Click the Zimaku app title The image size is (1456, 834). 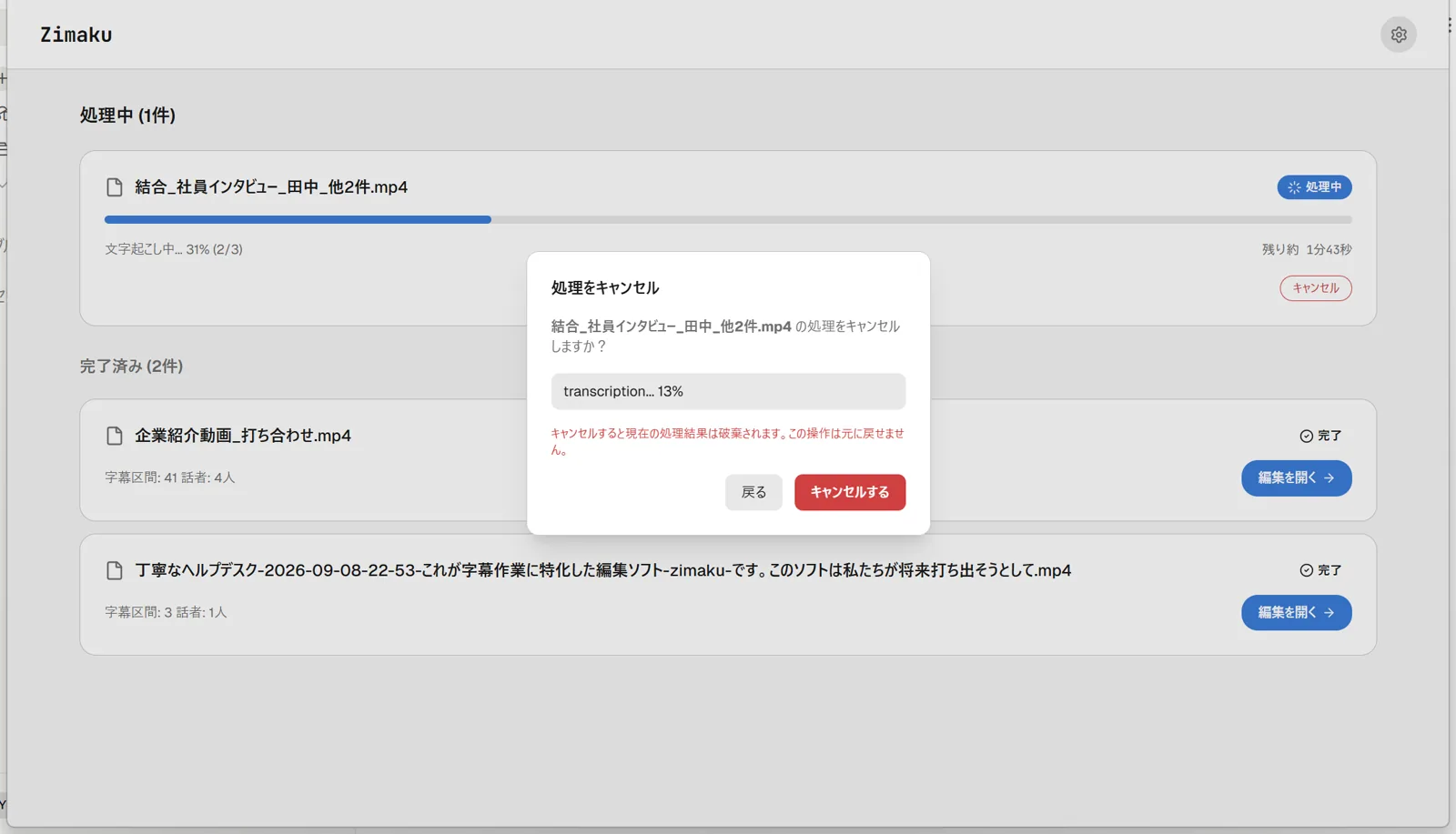pyautogui.click(x=76, y=35)
